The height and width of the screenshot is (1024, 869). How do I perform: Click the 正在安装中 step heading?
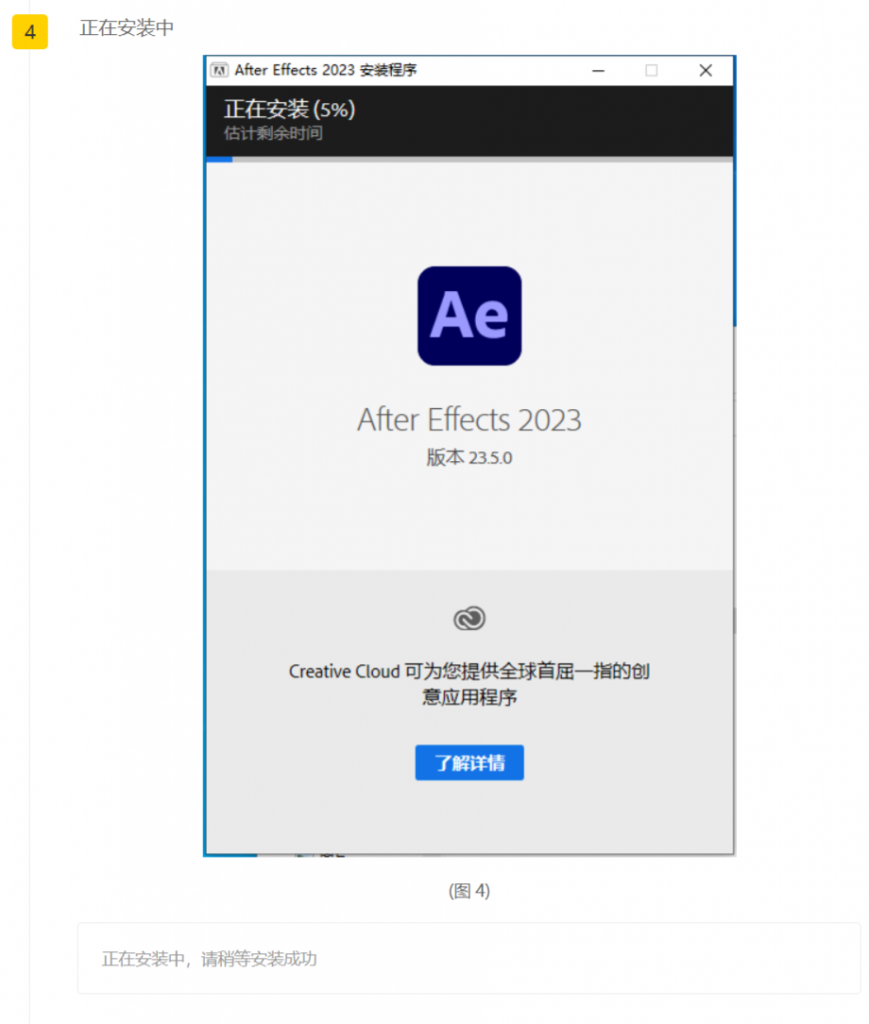[127, 28]
